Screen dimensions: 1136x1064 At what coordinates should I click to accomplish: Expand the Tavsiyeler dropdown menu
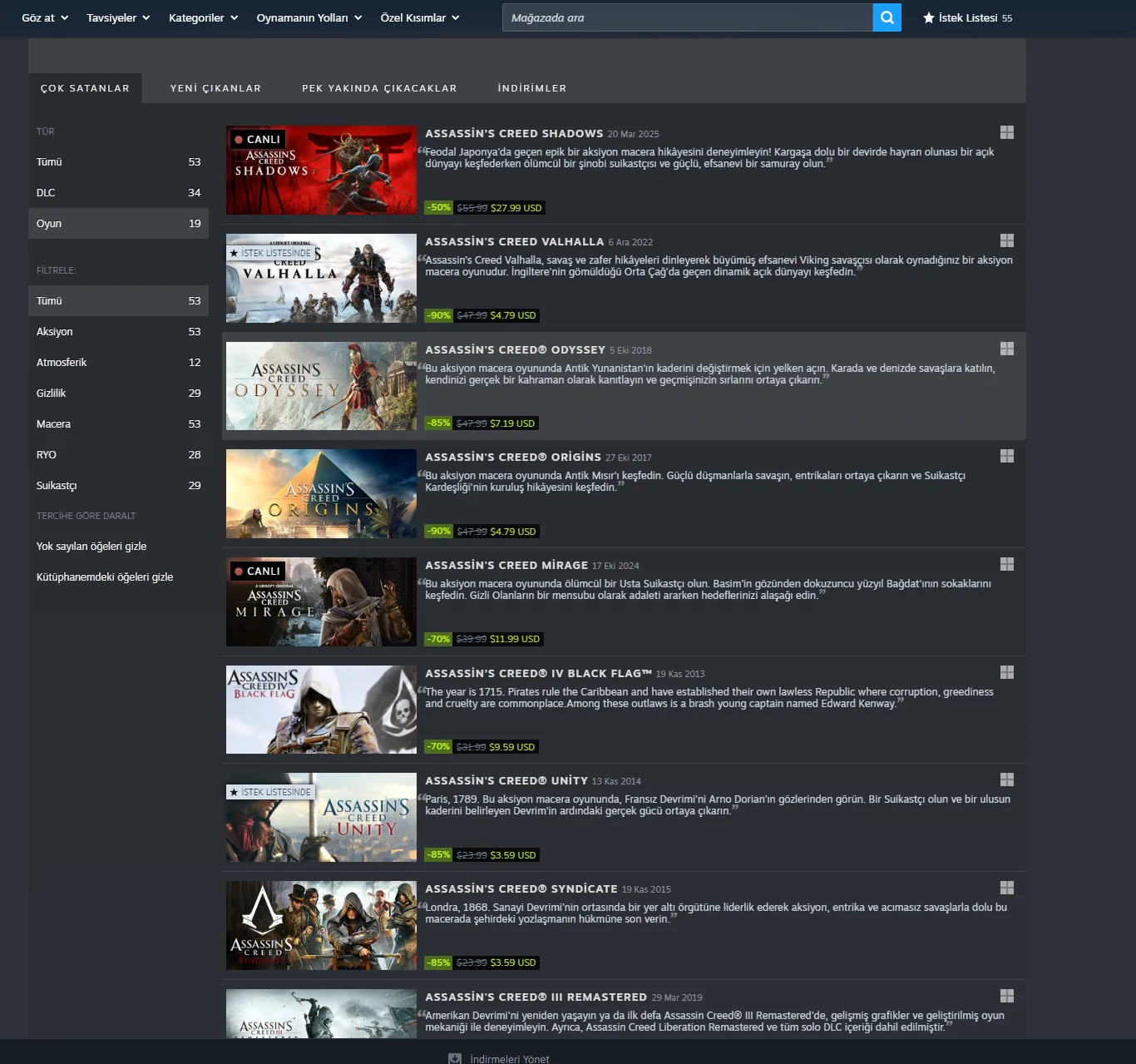(x=118, y=17)
